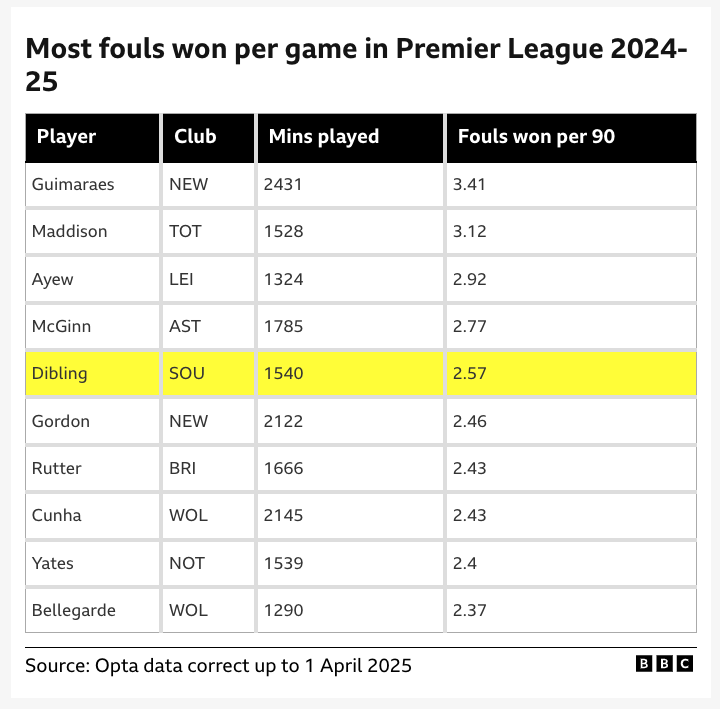Select the highlighted Dibling cell
Screen dimensions: 720x709
tap(60, 374)
